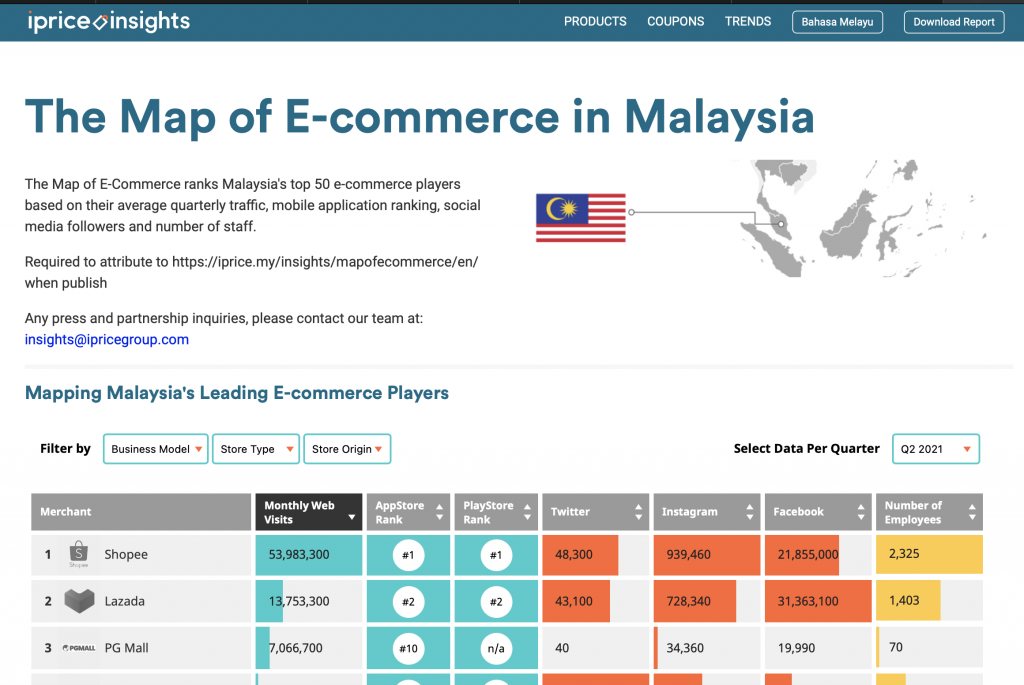The image size is (1024, 685).
Task: Sort by Monthly Web Visits arrow
Action: pyautogui.click(x=352, y=517)
